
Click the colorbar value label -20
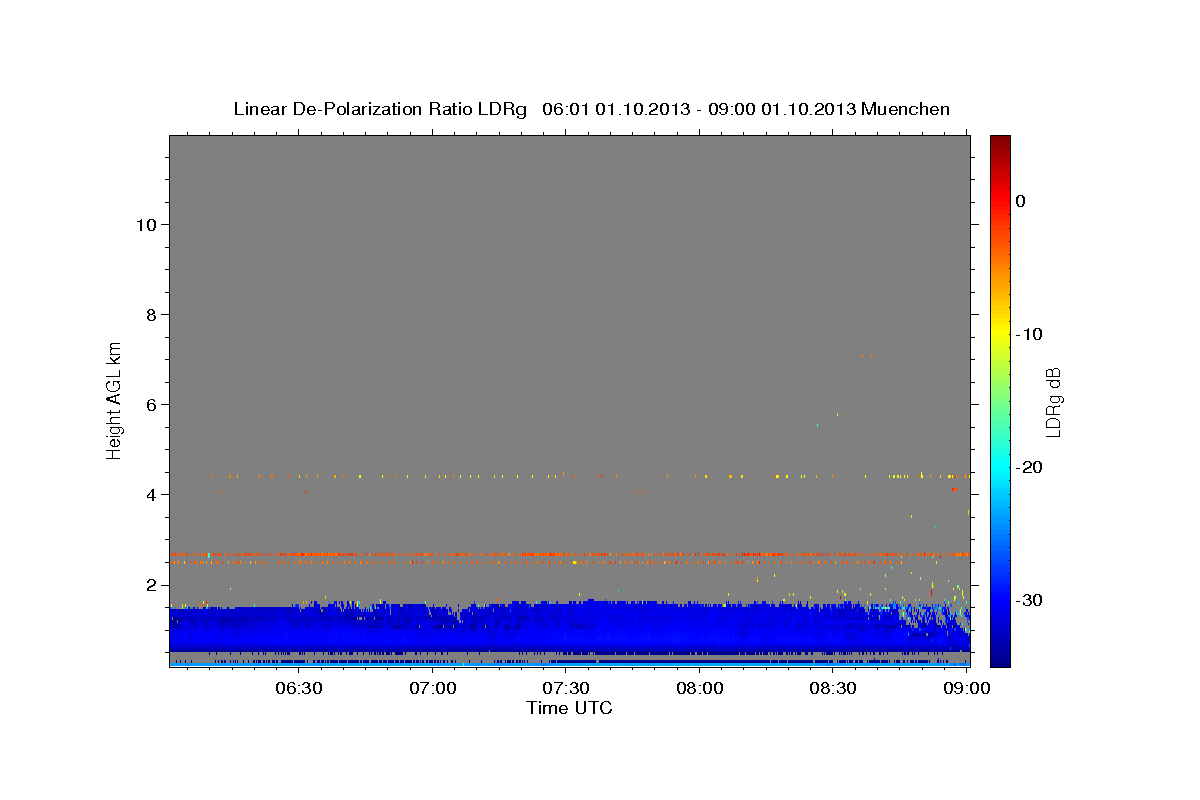pyautogui.click(x=1030, y=467)
